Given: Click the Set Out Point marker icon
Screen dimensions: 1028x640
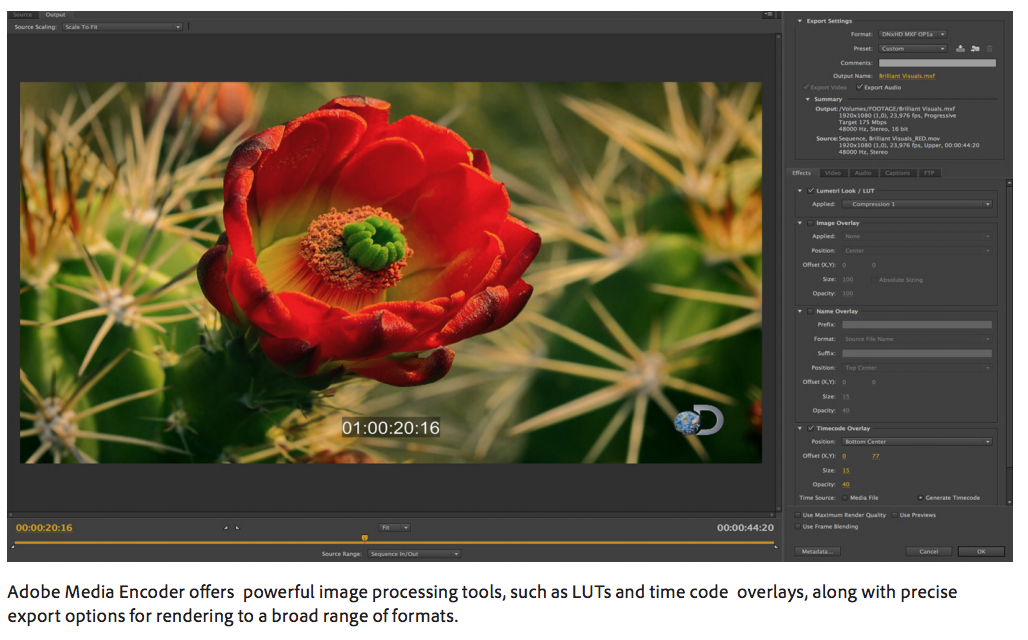Looking at the screenshot, I should coord(237,527).
